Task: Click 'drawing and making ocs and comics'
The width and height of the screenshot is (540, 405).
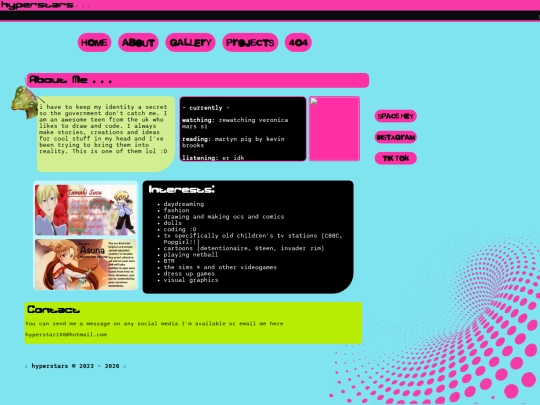Action: click(224, 217)
